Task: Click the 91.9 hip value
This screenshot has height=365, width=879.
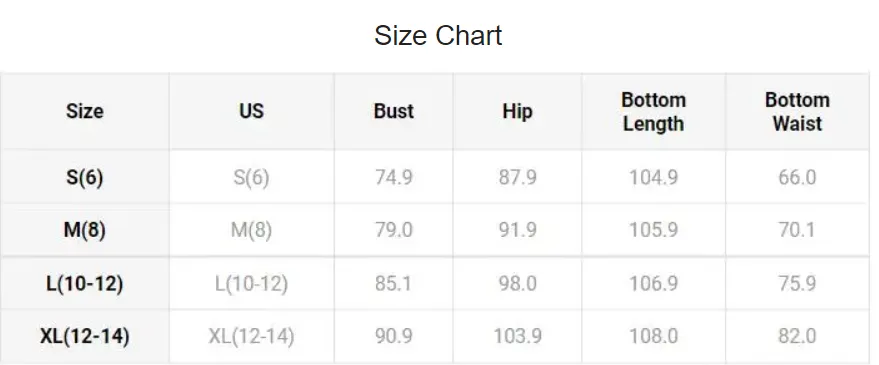Action: pyautogui.click(x=517, y=230)
